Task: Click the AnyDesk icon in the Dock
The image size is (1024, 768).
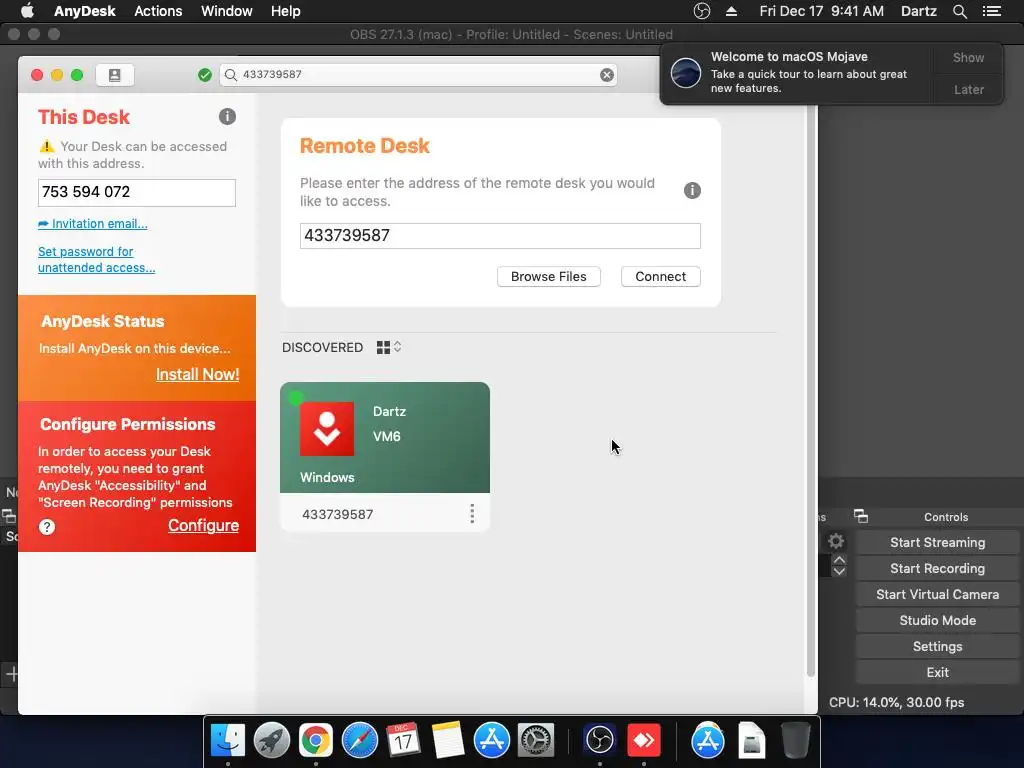Action: click(x=644, y=741)
